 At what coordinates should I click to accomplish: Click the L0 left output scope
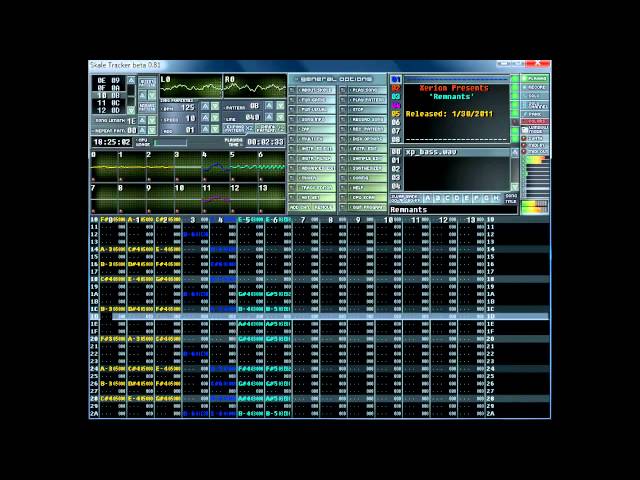coord(191,86)
